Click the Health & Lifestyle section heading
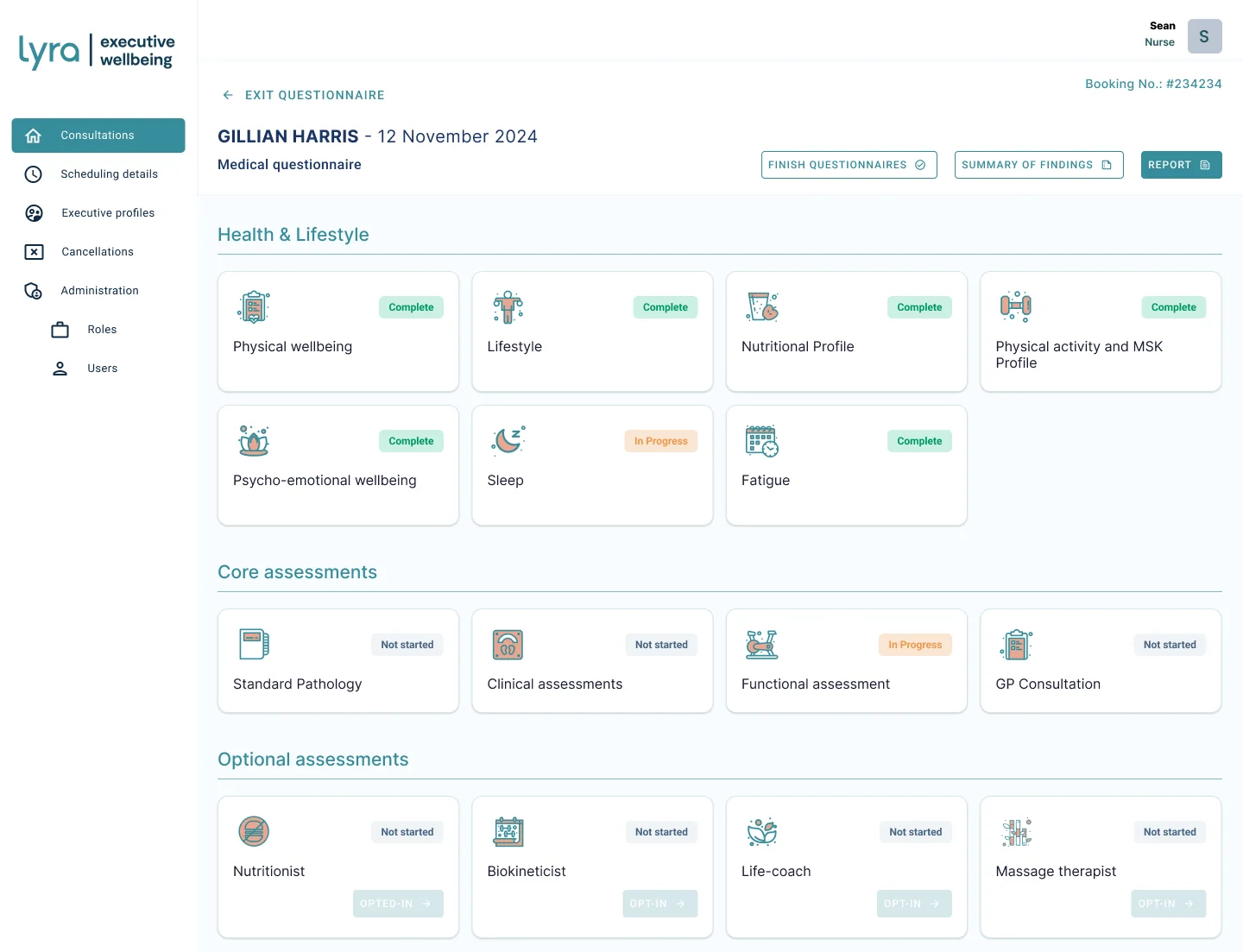This screenshot has width=1243, height=952. (x=293, y=235)
